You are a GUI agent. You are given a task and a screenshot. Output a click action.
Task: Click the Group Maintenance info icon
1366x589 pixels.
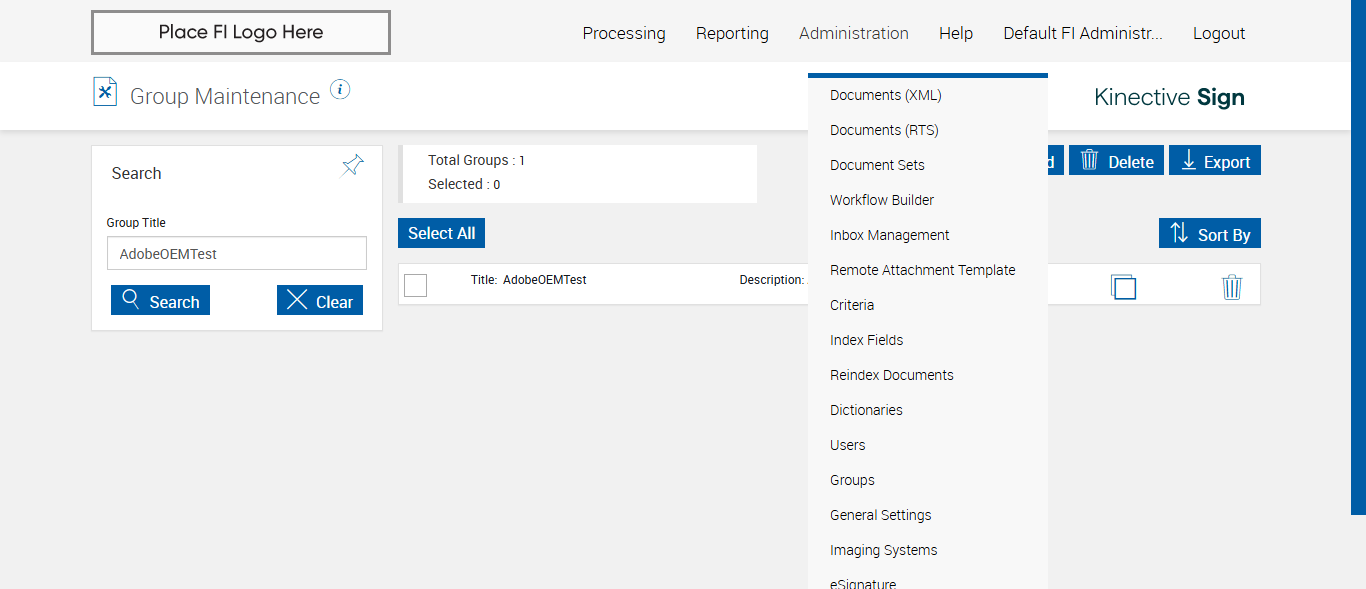tap(340, 90)
